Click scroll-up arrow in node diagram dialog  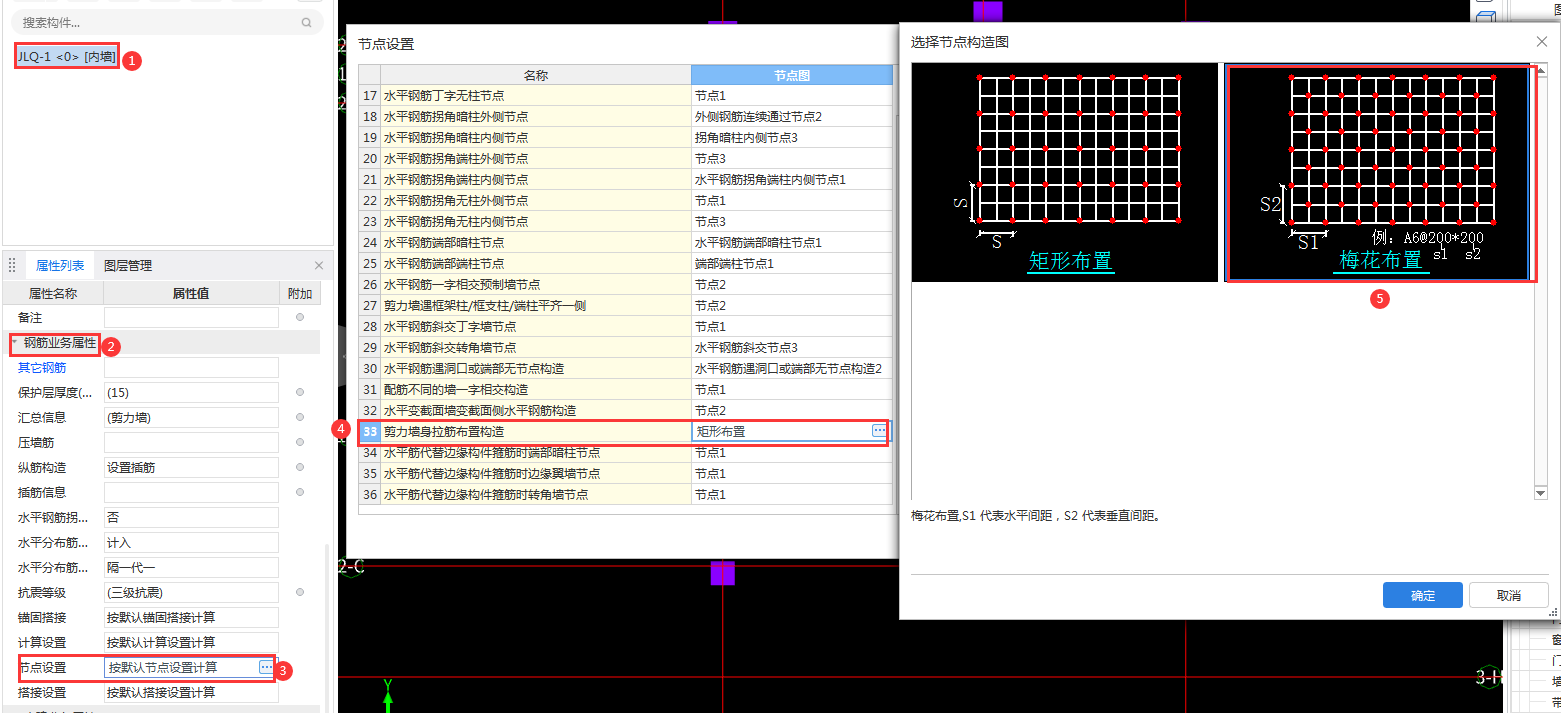pos(1542,69)
